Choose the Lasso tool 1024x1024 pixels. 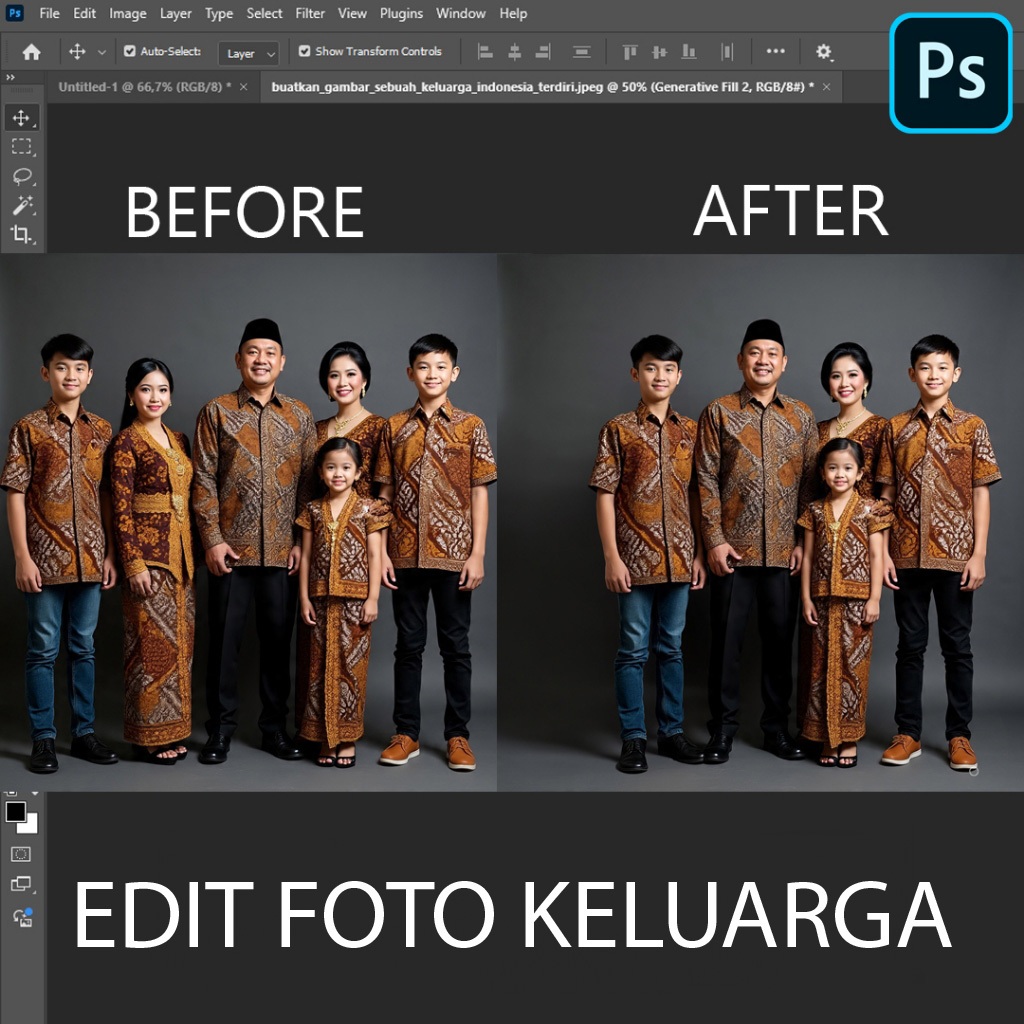(20, 178)
